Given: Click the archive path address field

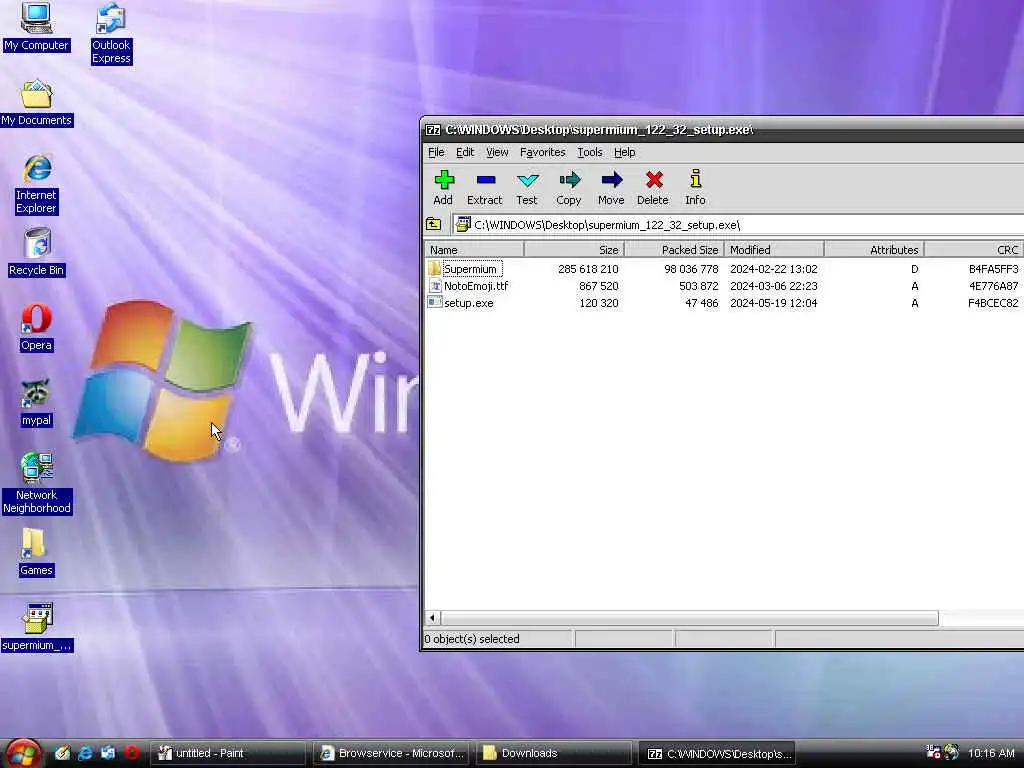Looking at the screenshot, I should (x=738, y=225).
